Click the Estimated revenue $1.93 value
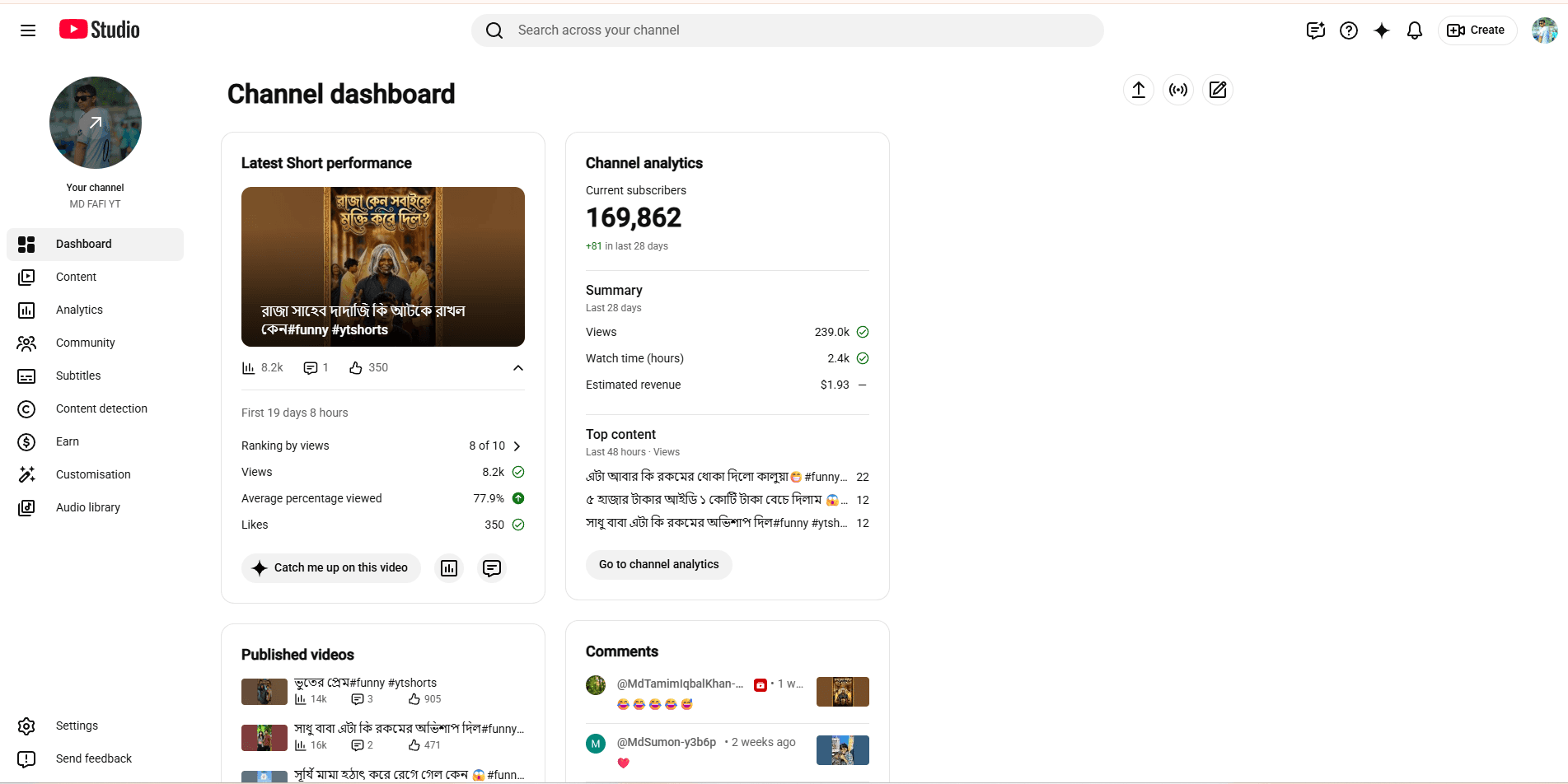The image size is (1568, 784). pyautogui.click(x=835, y=385)
